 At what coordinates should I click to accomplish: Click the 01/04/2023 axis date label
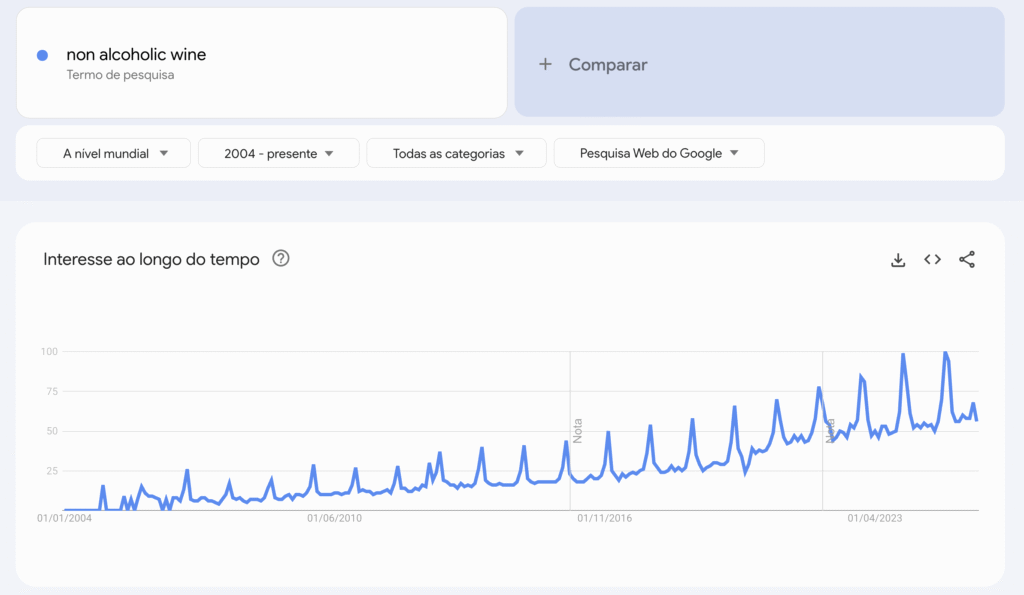point(875,518)
